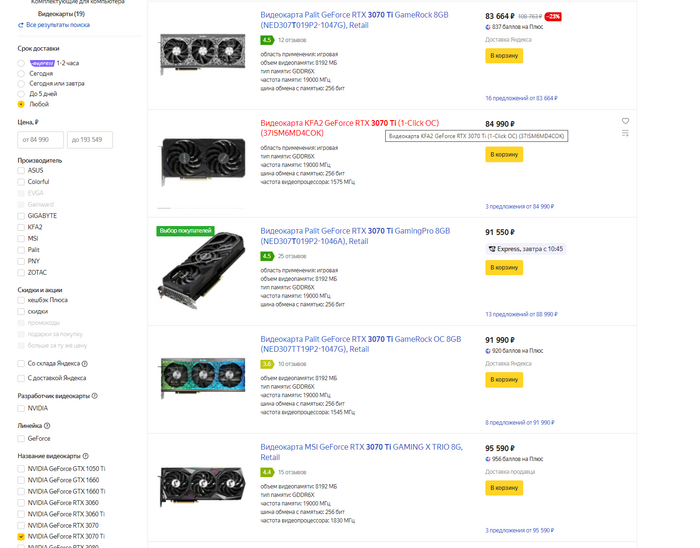This screenshot has height=548, width=700.
Task: Click the 4.5 rating badge of Palit GameRock
Action: (267, 40)
